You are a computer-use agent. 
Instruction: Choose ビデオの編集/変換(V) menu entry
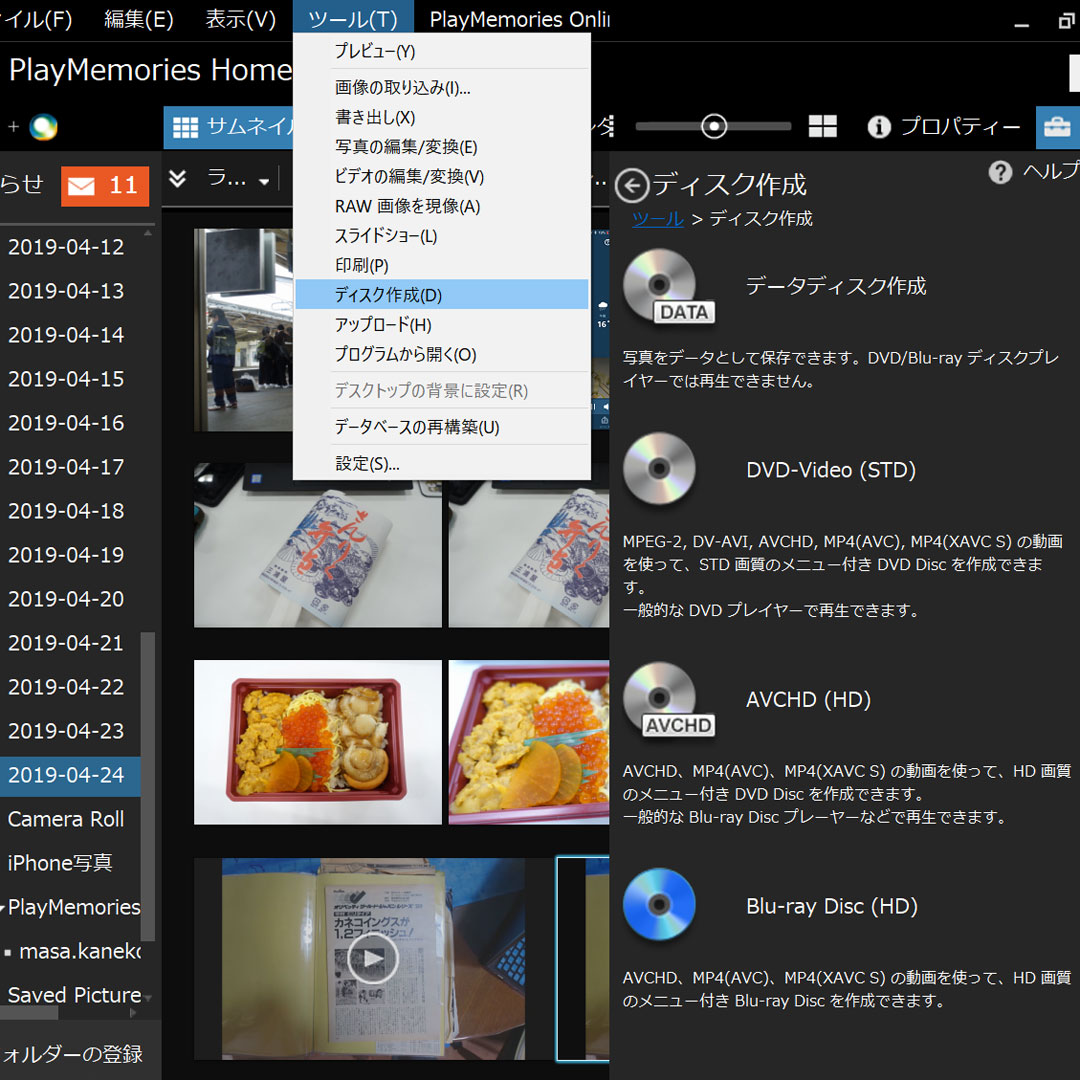[x=442, y=176]
